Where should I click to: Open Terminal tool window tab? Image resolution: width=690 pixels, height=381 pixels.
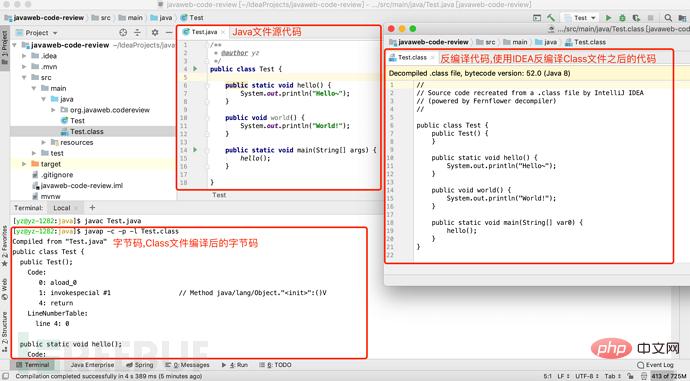click(x=33, y=365)
